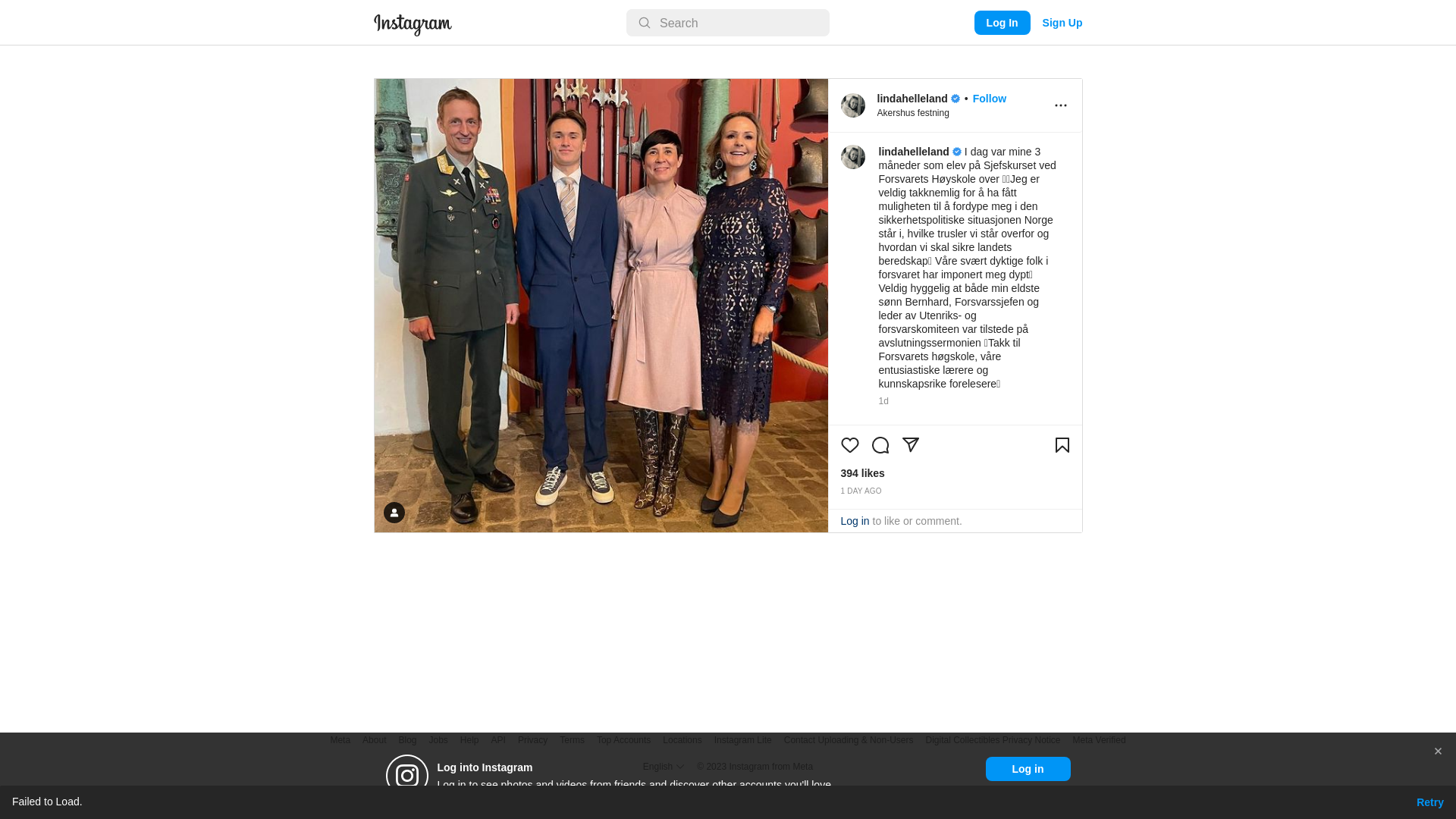Open the profile picture beside the caption
The height and width of the screenshot is (819, 1456).
coord(852,157)
